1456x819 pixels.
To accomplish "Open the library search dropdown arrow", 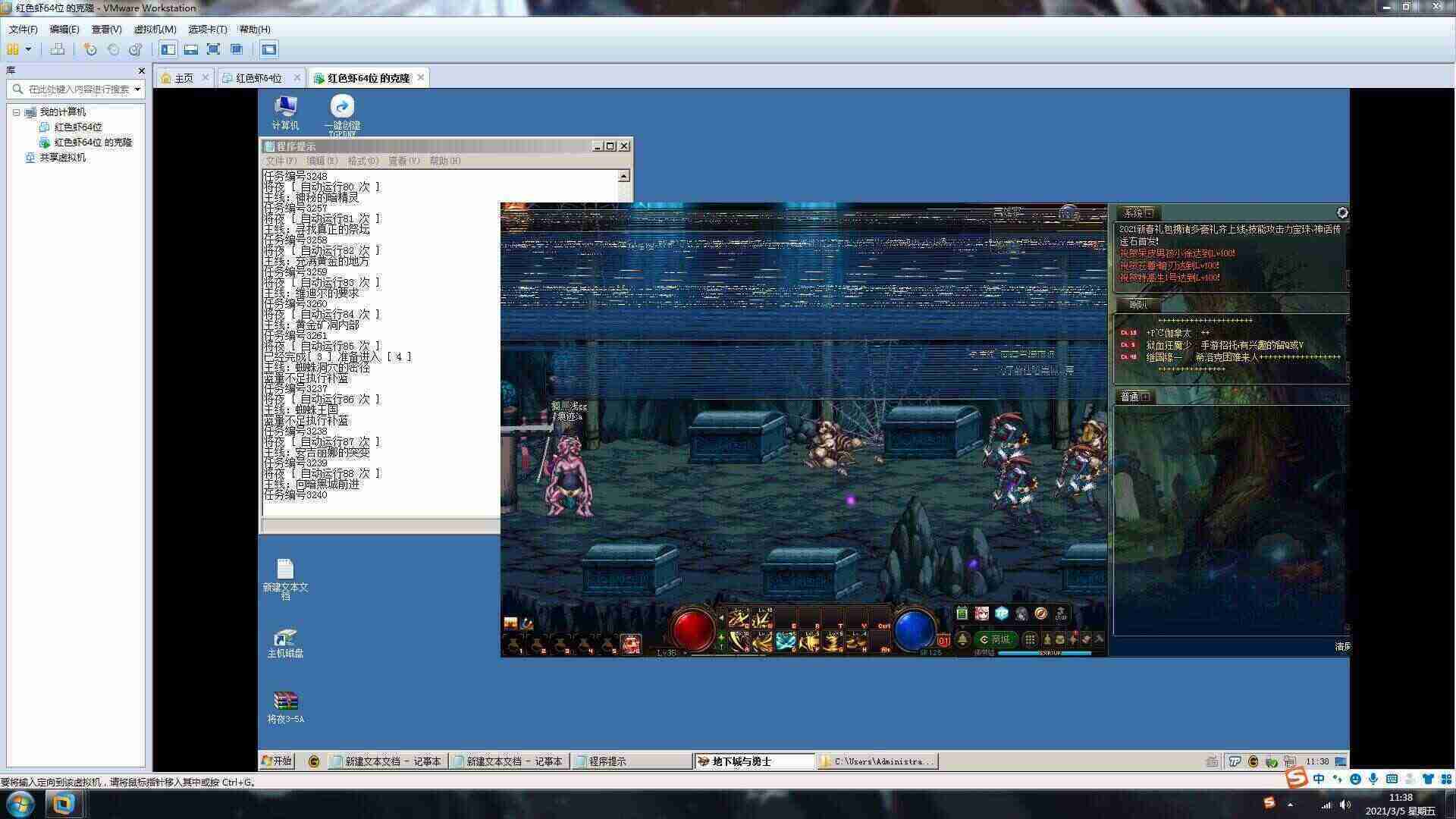I will [x=137, y=89].
